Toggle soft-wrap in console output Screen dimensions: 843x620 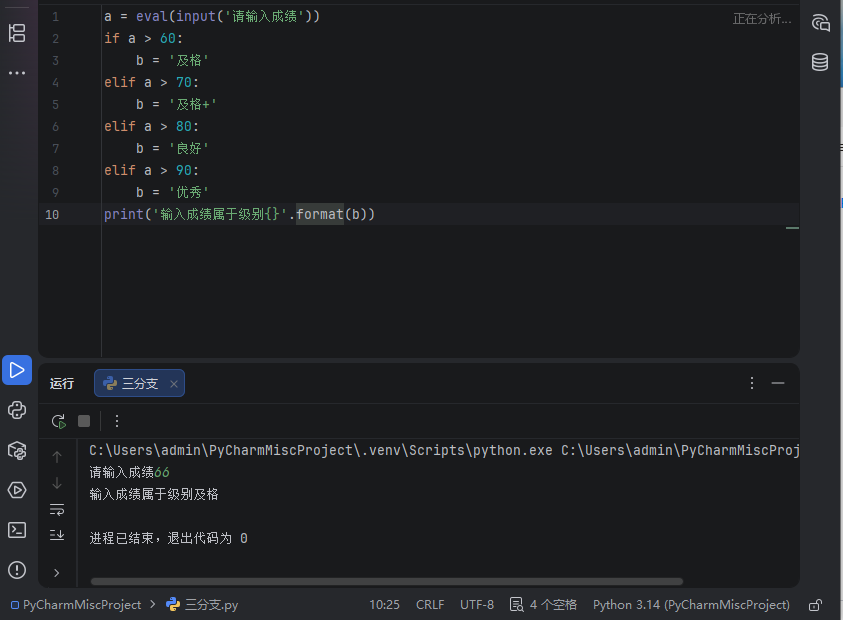coord(57,509)
